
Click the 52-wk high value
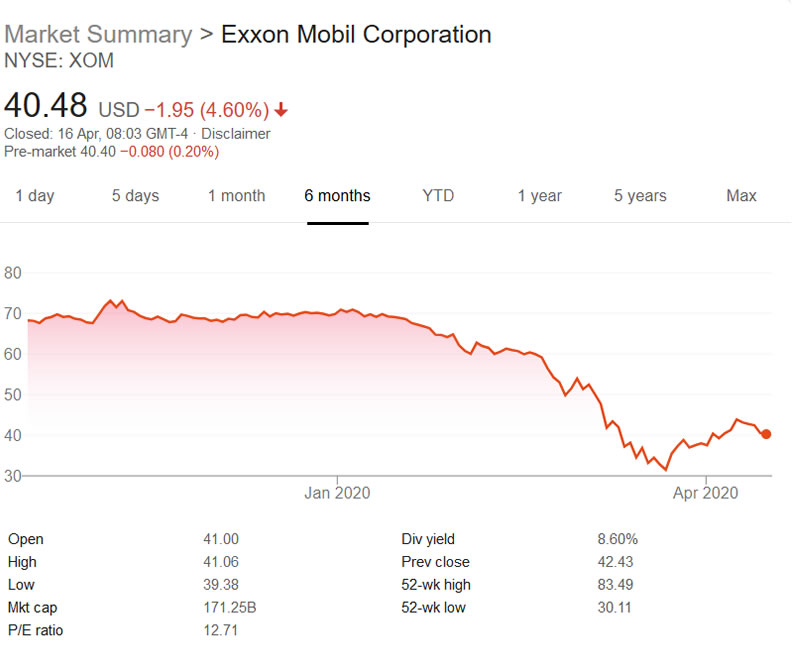[x=615, y=585]
